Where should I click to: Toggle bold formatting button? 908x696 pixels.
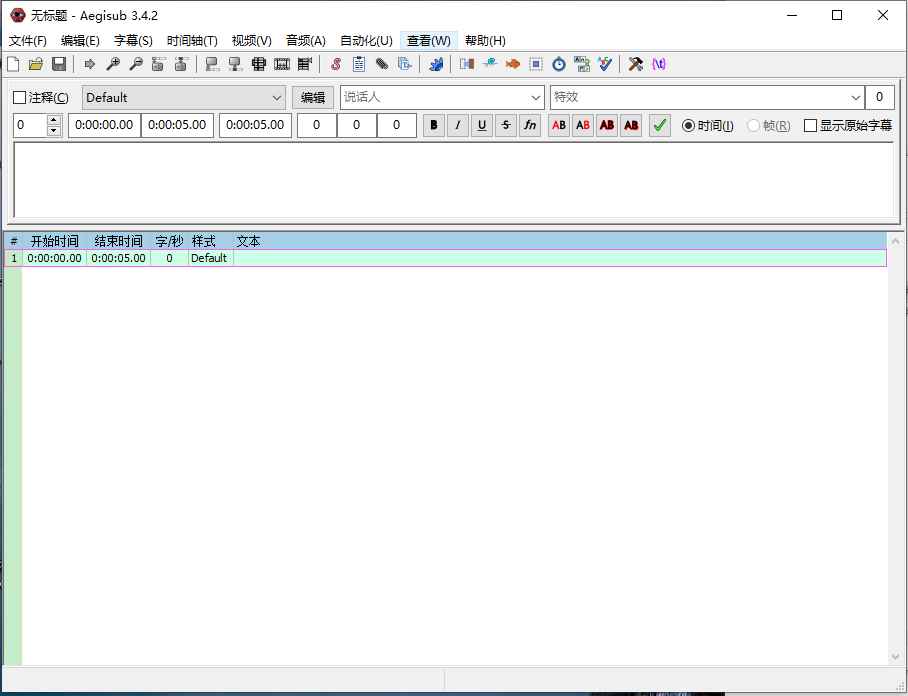click(x=433, y=125)
